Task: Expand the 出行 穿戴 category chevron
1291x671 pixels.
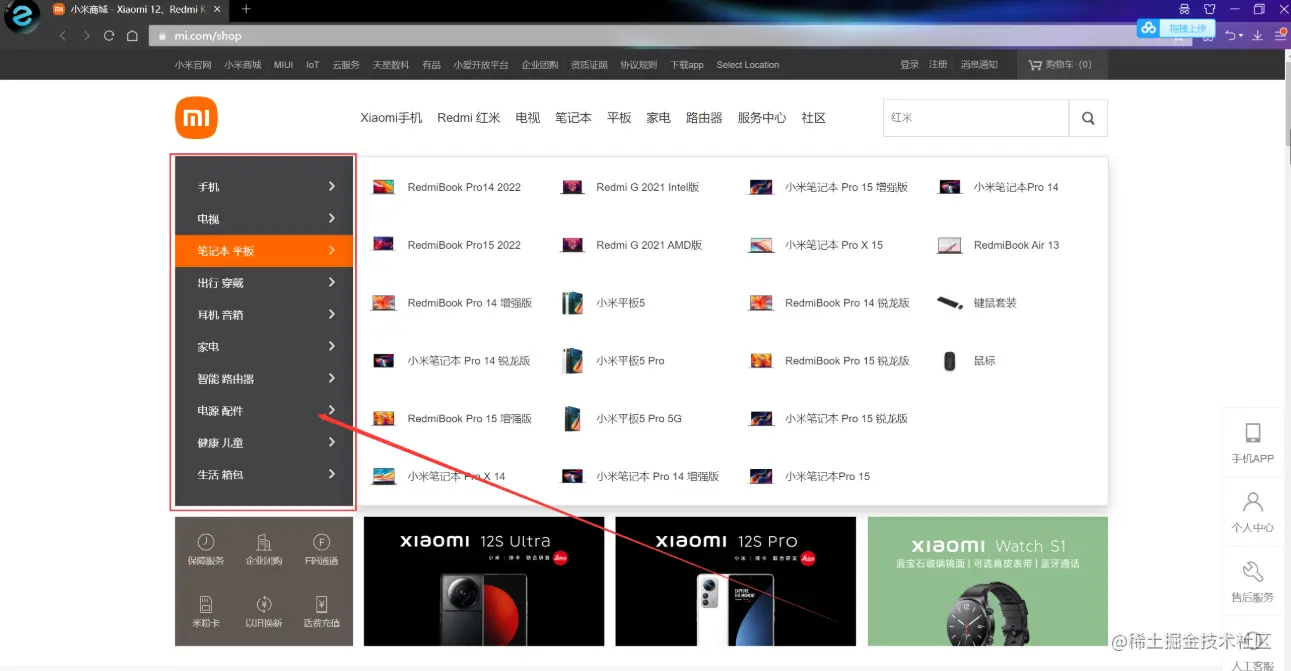Action: coord(332,282)
